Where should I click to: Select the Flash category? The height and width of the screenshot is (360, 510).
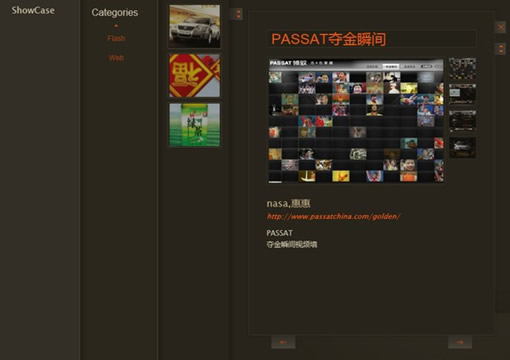click(116, 38)
